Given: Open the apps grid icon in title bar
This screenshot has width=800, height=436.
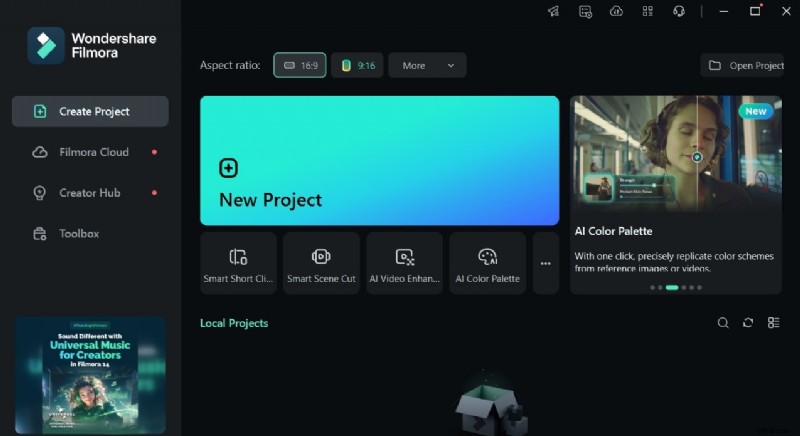Looking at the screenshot, I should (x=647, y=11).
